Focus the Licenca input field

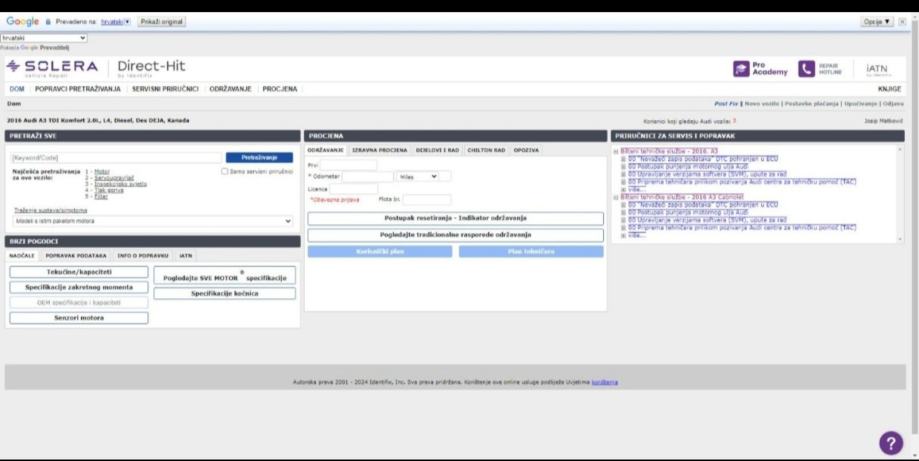[x=353, y=189]
